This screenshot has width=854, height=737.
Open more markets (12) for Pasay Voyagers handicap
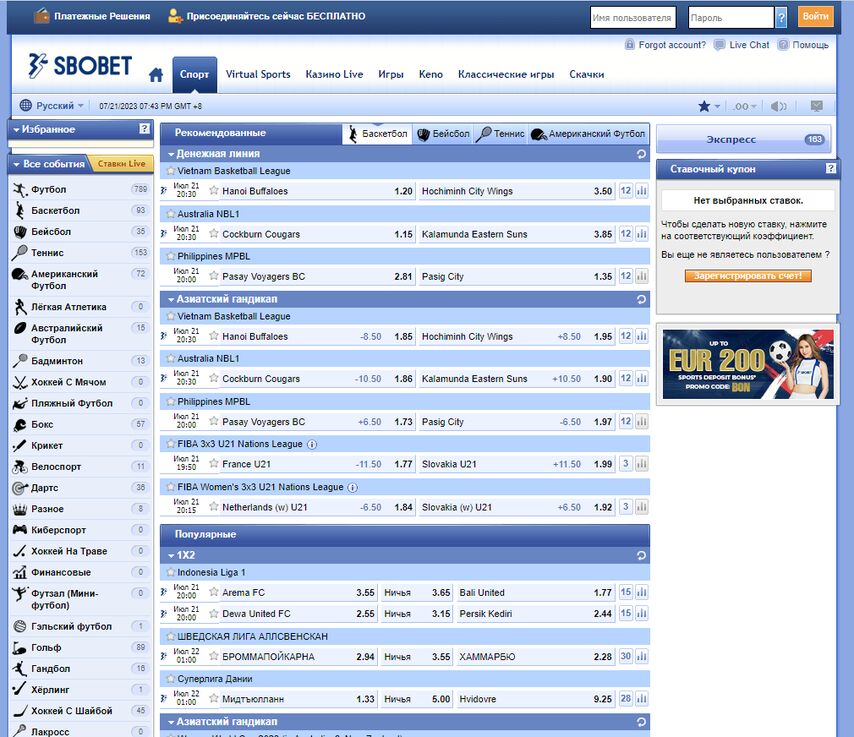point(626,422)
